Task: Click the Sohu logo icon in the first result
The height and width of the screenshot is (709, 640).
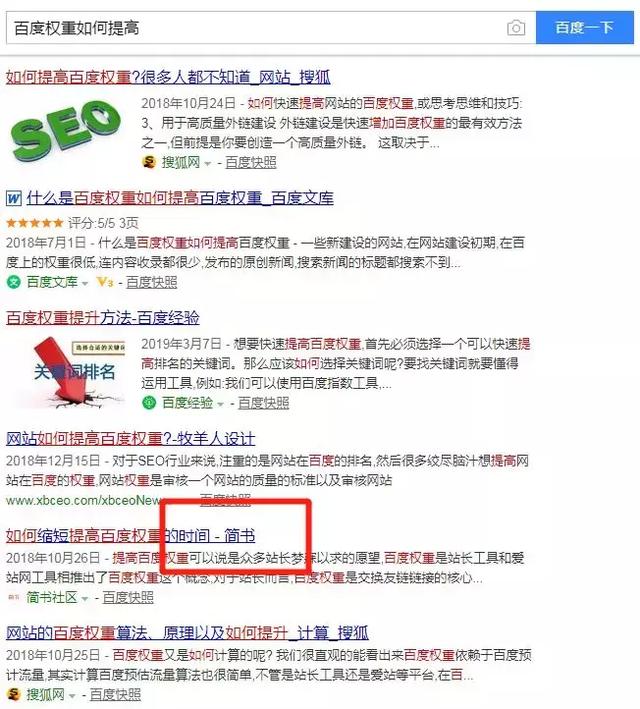Action: tap(149, 162)
